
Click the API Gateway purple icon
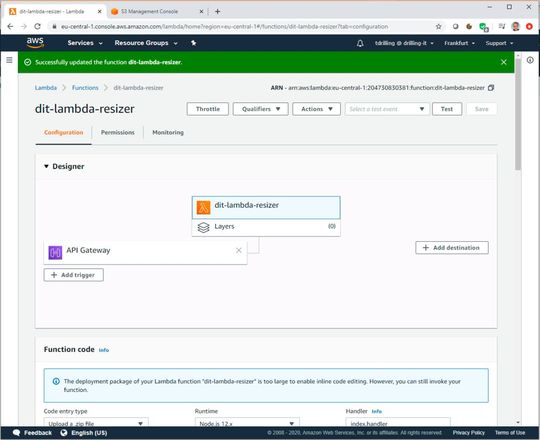pyautogui.click(x=55, y=252)
